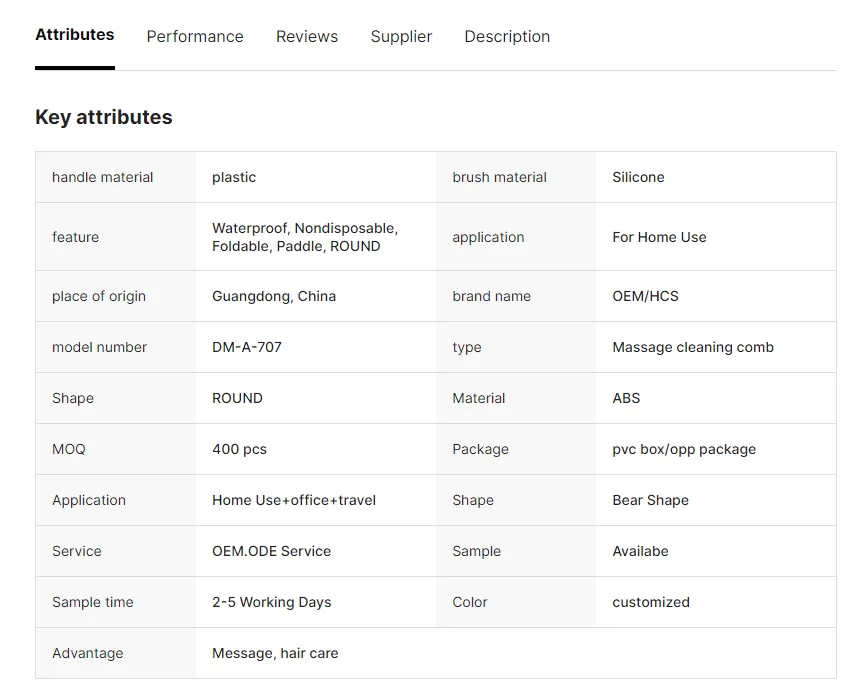The width and height of the screenshot is (859, 697).
Task: Select the 'Color' label
Action: point(469,602)
